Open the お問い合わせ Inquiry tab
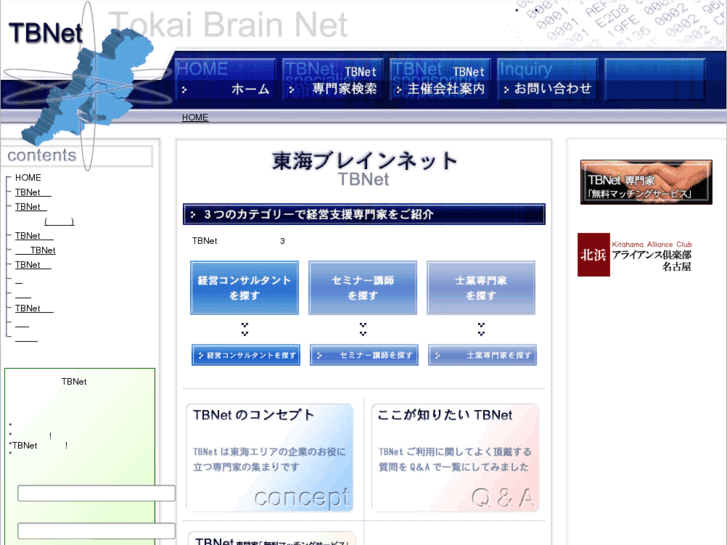 [x=547, y=79]
